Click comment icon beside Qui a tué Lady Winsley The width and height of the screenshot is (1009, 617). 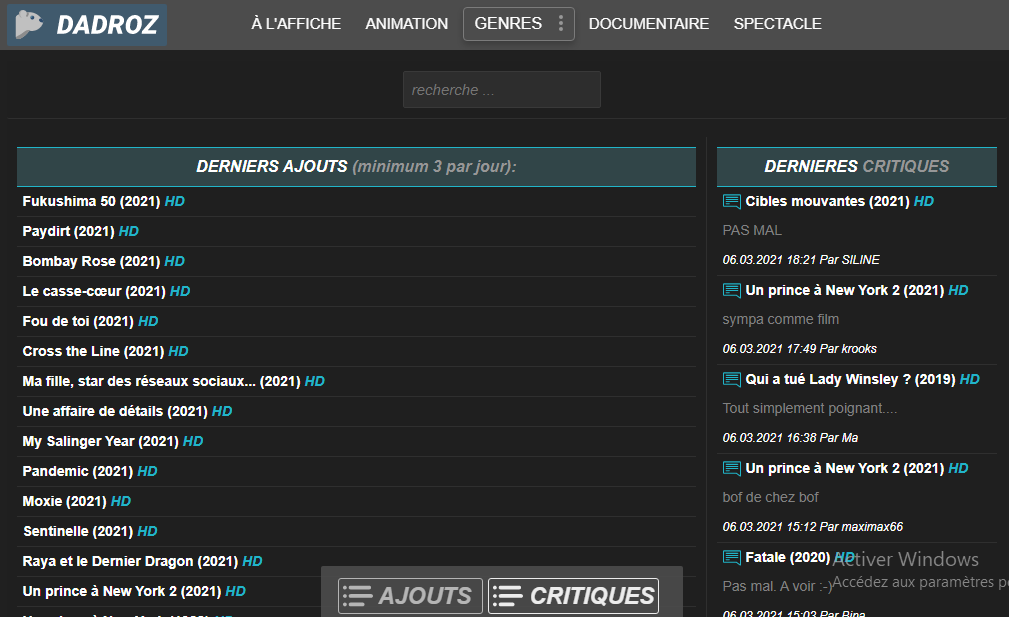tap(732, 380)
